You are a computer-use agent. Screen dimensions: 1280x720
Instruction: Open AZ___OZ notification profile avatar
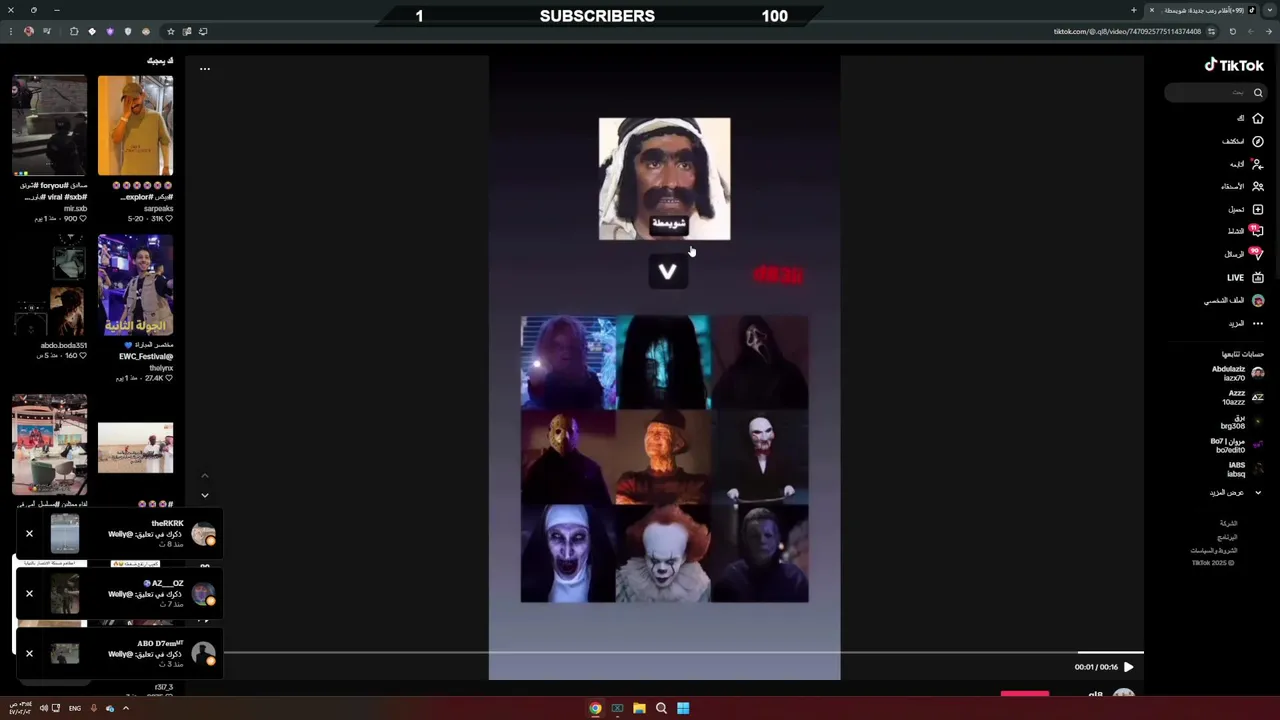pos(203,594)
